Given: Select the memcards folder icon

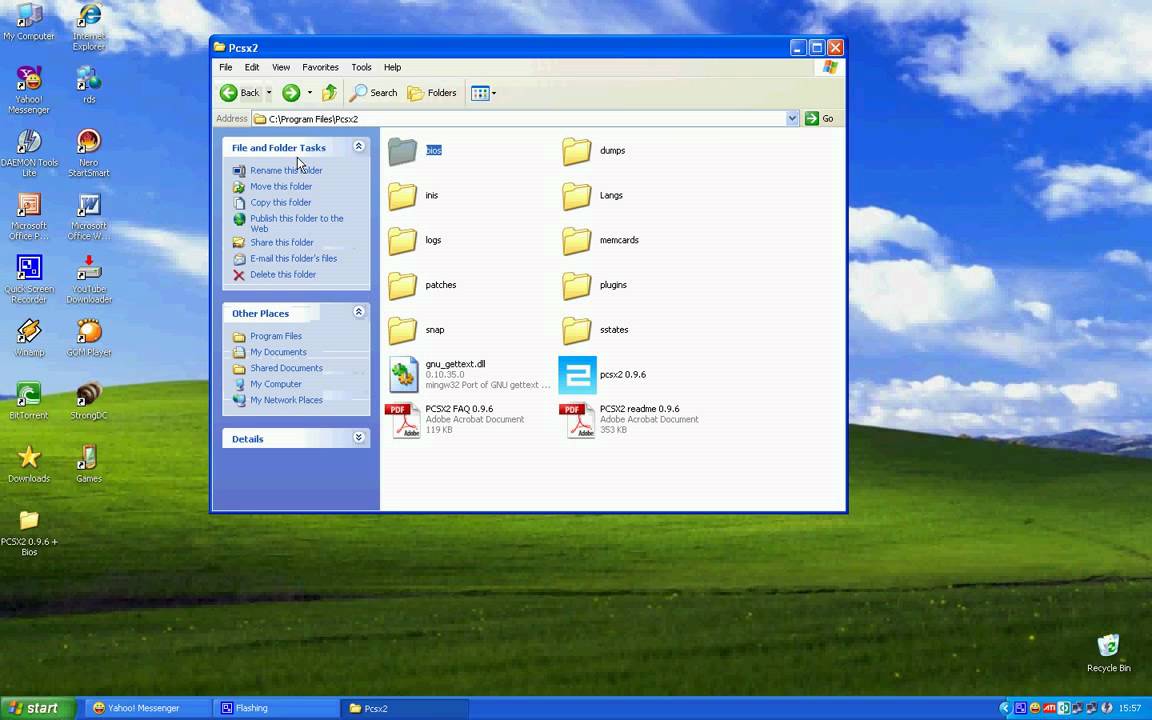Looking at the screenshot, I should 577,240.
